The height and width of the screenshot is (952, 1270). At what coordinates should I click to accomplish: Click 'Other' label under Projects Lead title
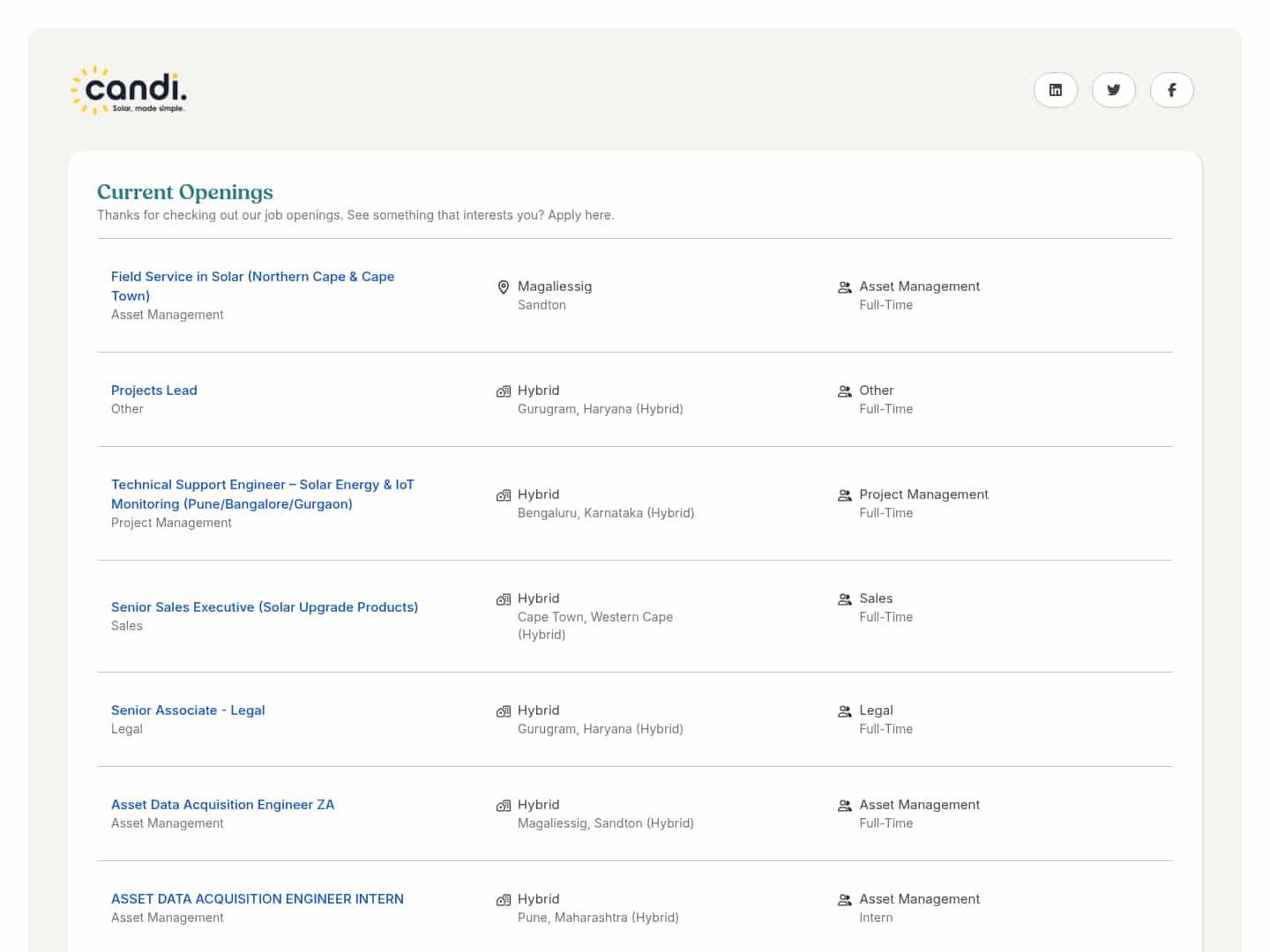(127, 409)
